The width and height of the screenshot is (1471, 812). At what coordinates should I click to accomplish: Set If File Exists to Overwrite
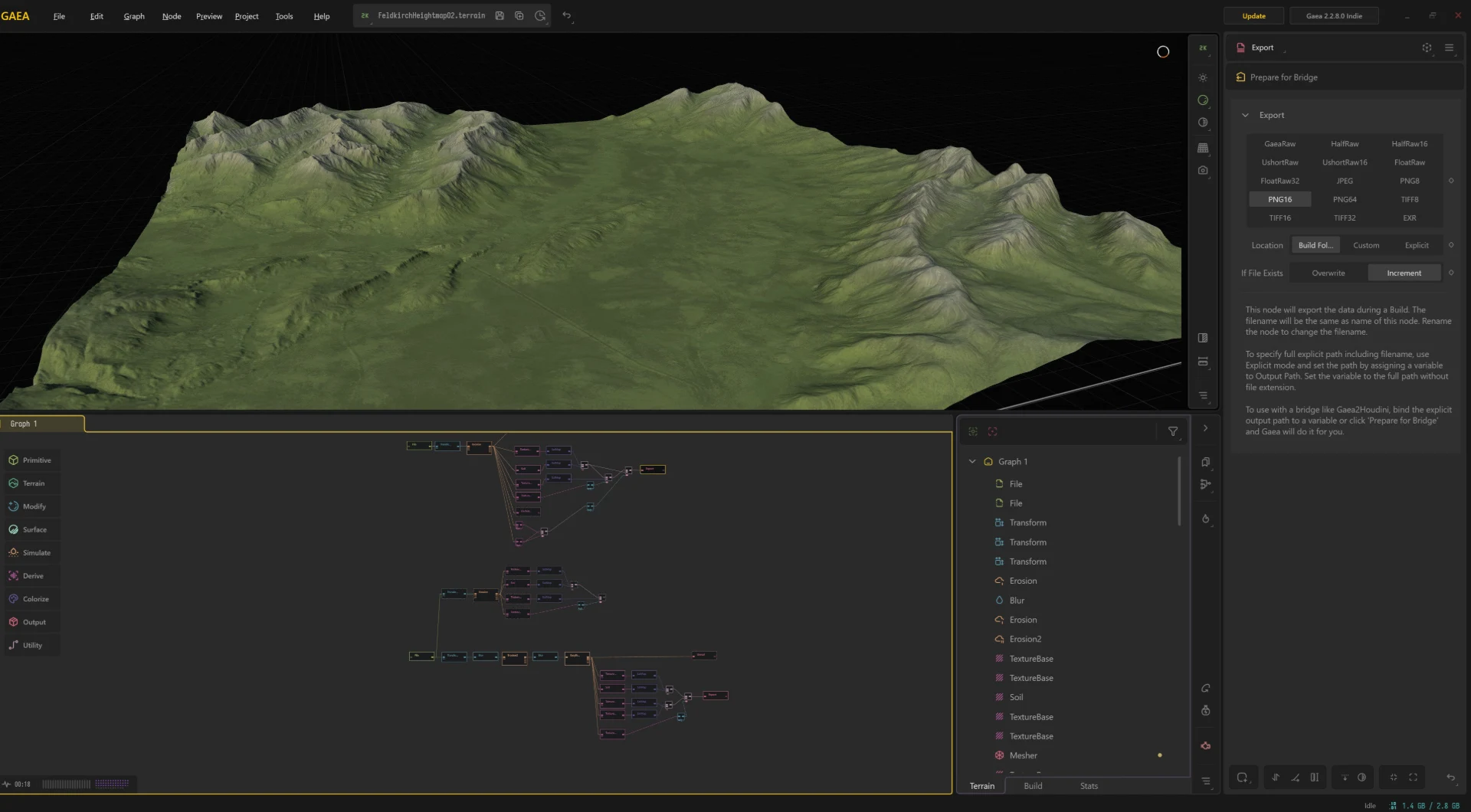pyautogui.click(x=1328, y=273)
